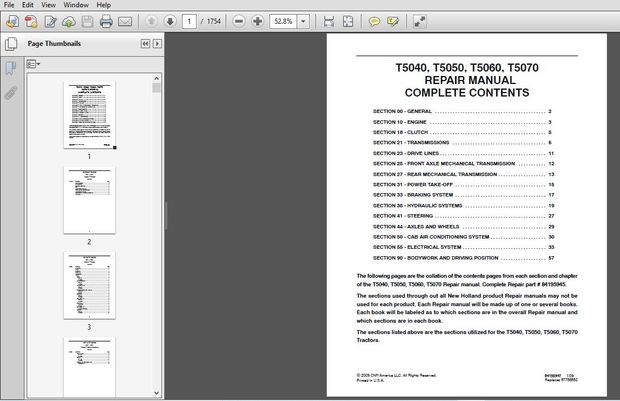Click 'SECTION 44 - AXLES AND WHEELS' line
The width and height of the screenshot is (620, 401).
tap(463, 227)
